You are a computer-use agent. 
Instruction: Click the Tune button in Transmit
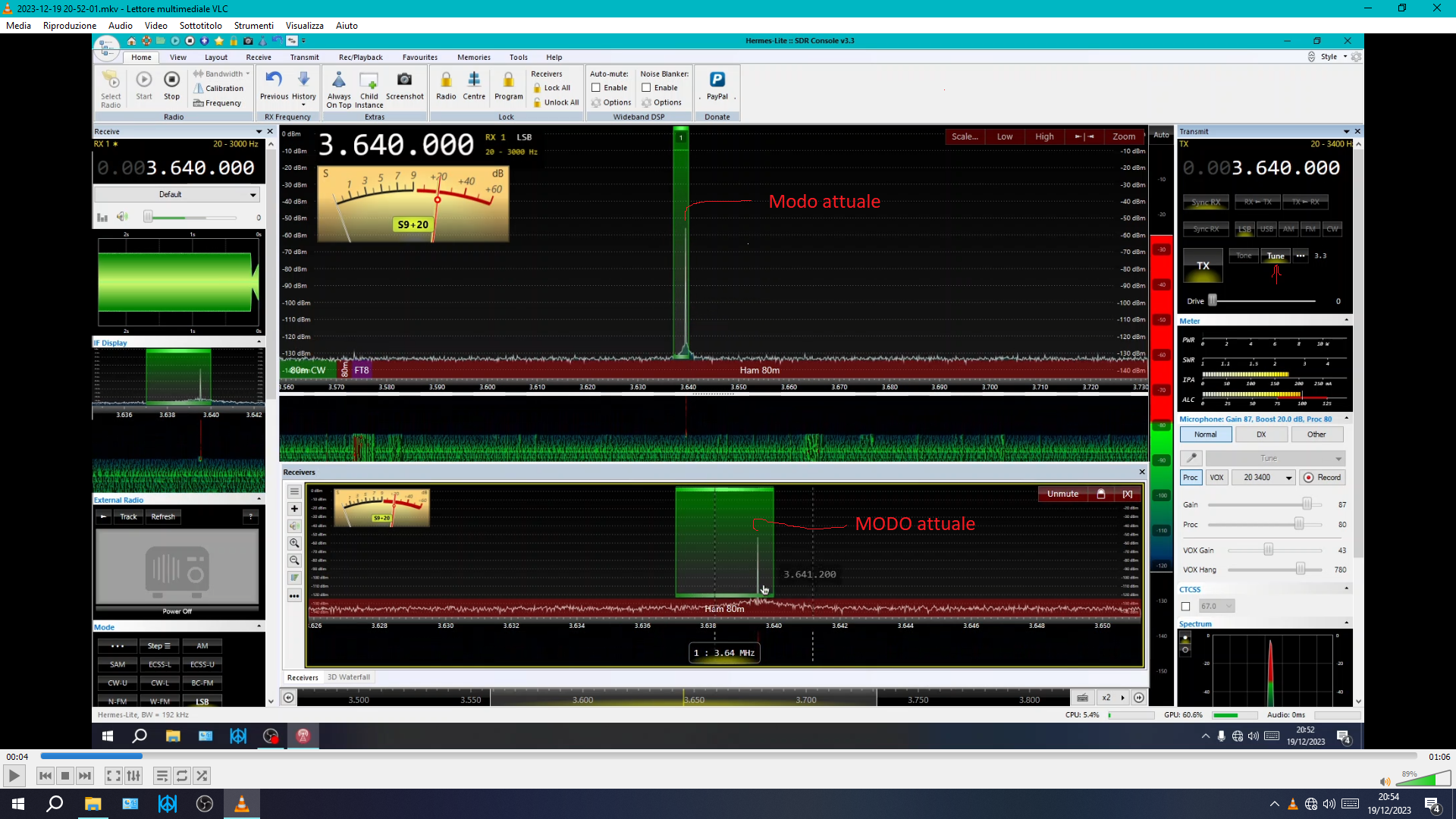[x=1276, y=256]
